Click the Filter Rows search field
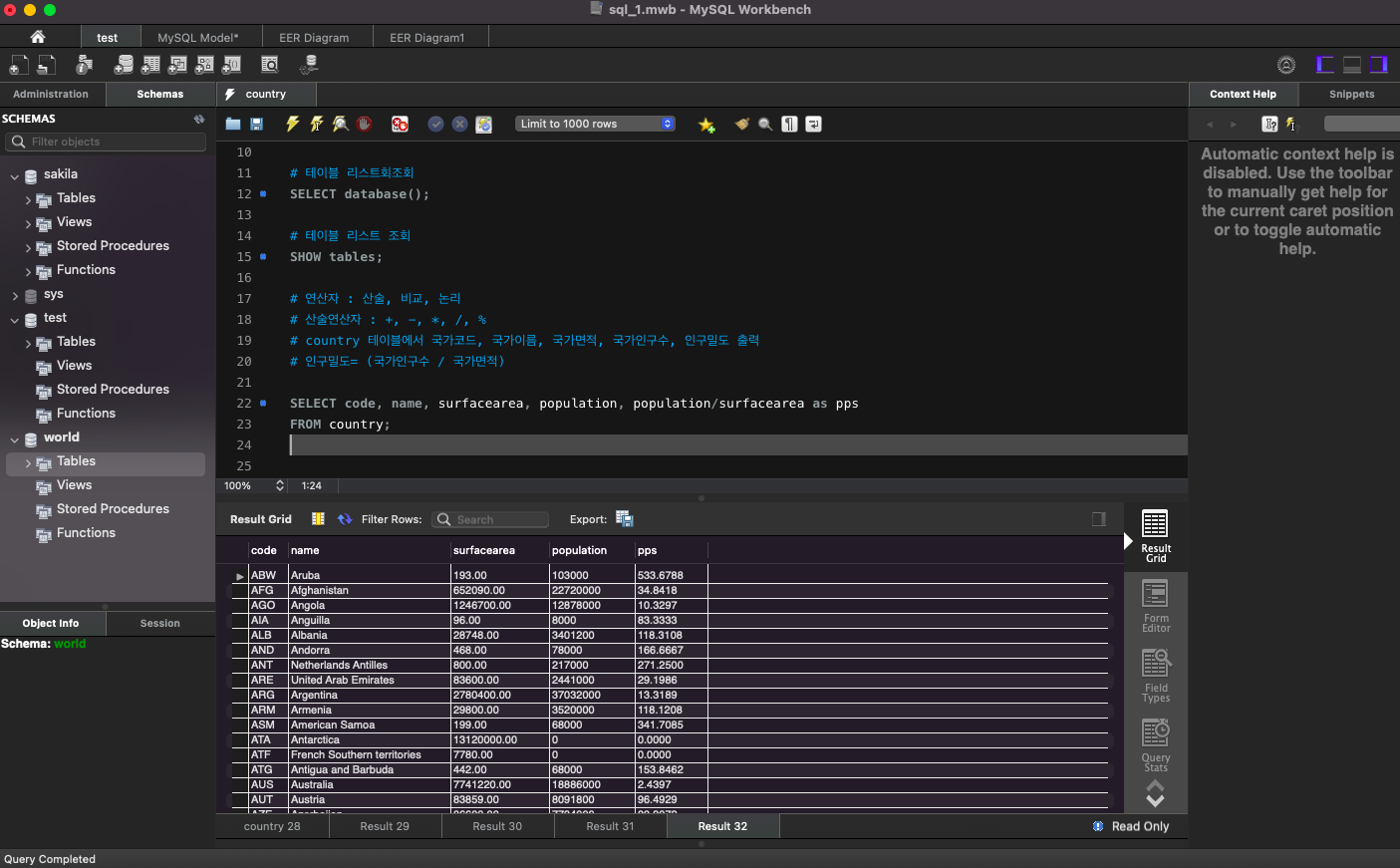The height and width of the screenshot is (868, 1400). click(x=491, y=519)
